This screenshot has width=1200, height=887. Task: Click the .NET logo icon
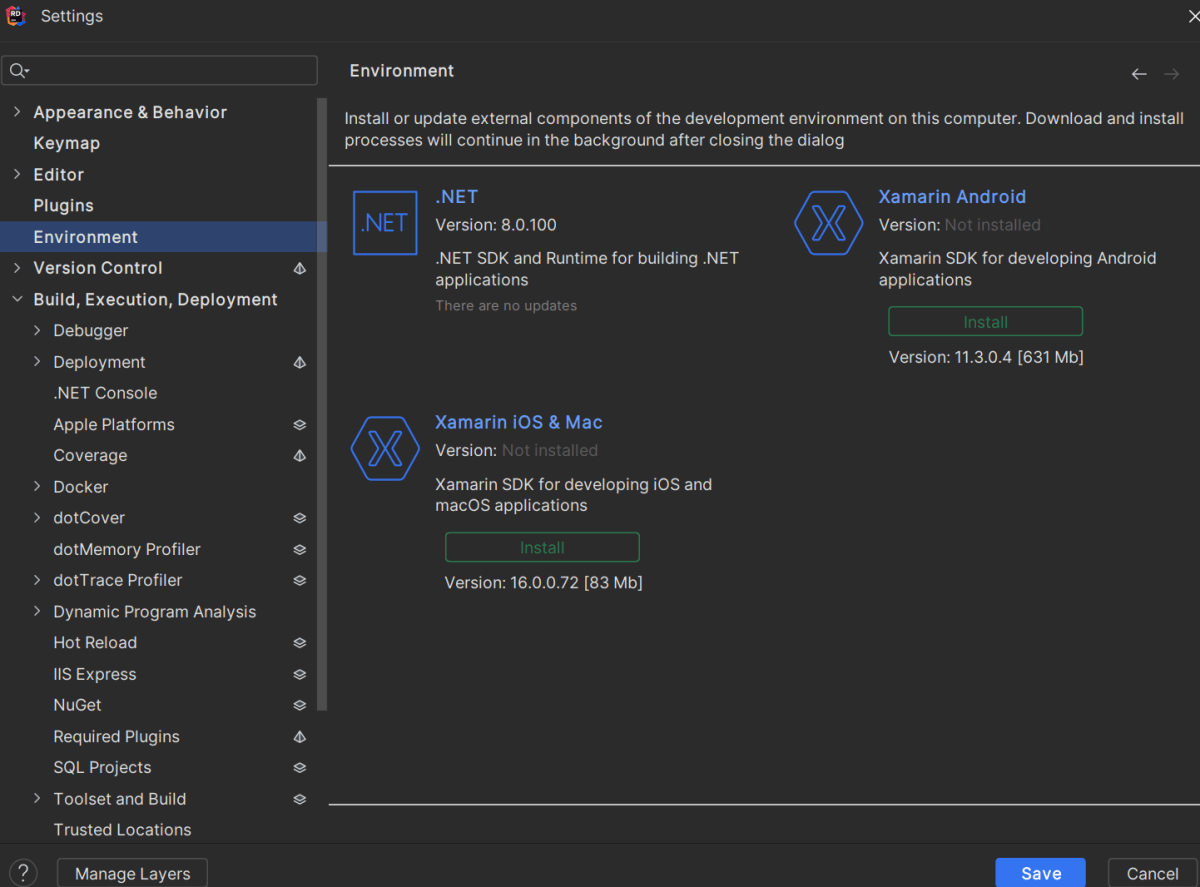(385, 223)
